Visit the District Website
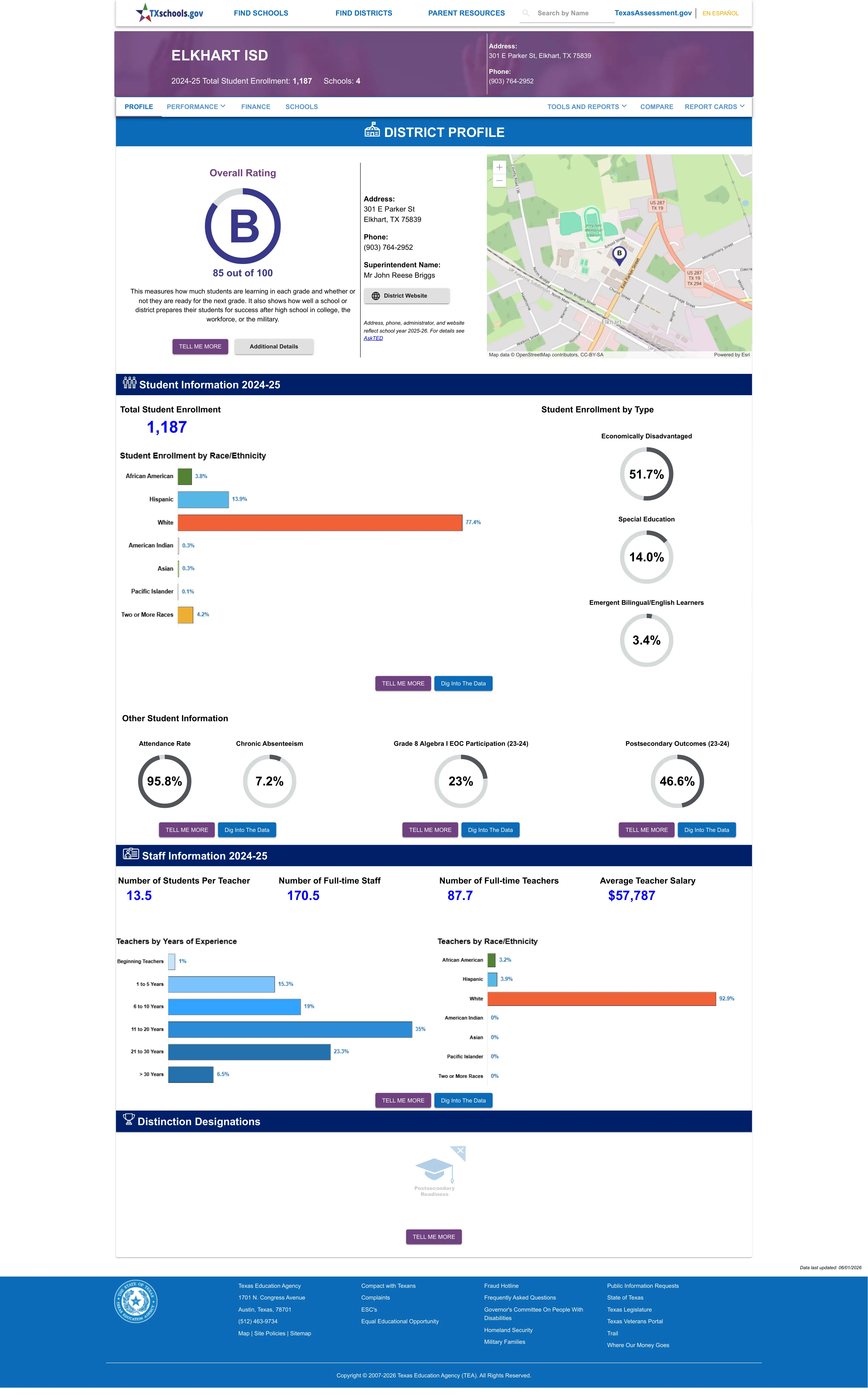Screen dimensions: 868x1399 click(x=407, y=296)
